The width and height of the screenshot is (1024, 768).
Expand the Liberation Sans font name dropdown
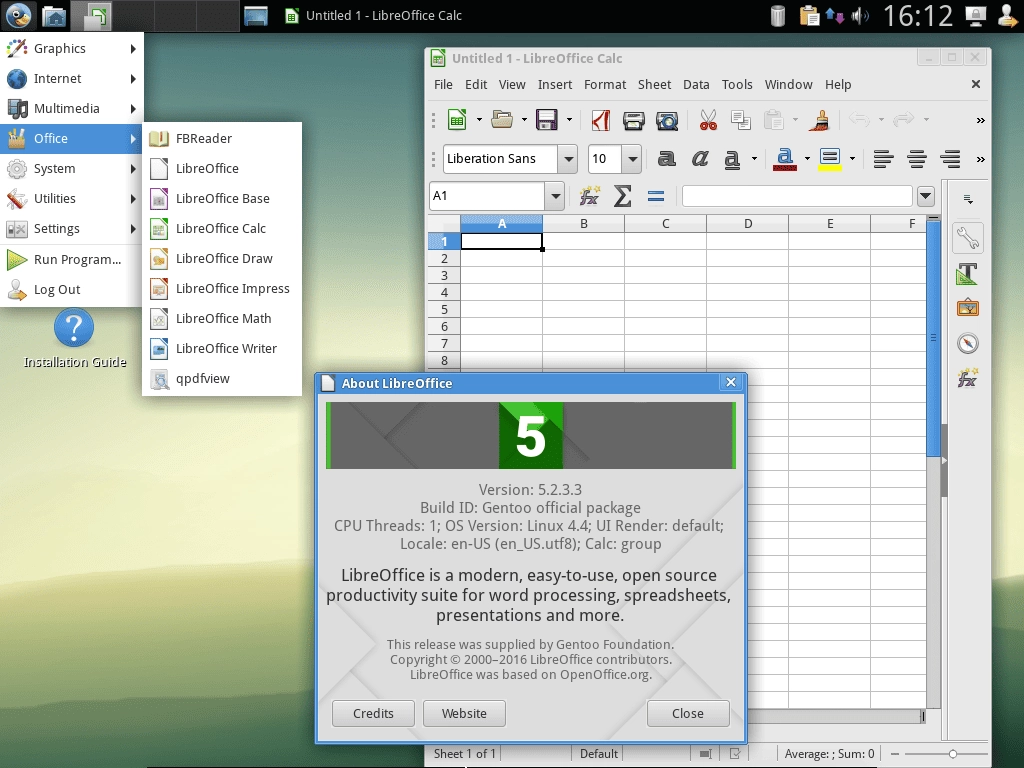(x=568, y=159)
